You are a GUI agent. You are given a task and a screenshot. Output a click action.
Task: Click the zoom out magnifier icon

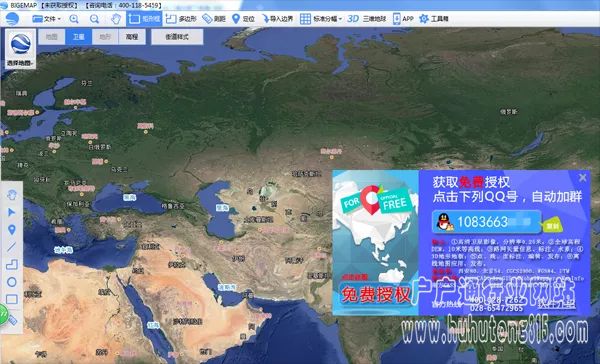click(94, 19)
